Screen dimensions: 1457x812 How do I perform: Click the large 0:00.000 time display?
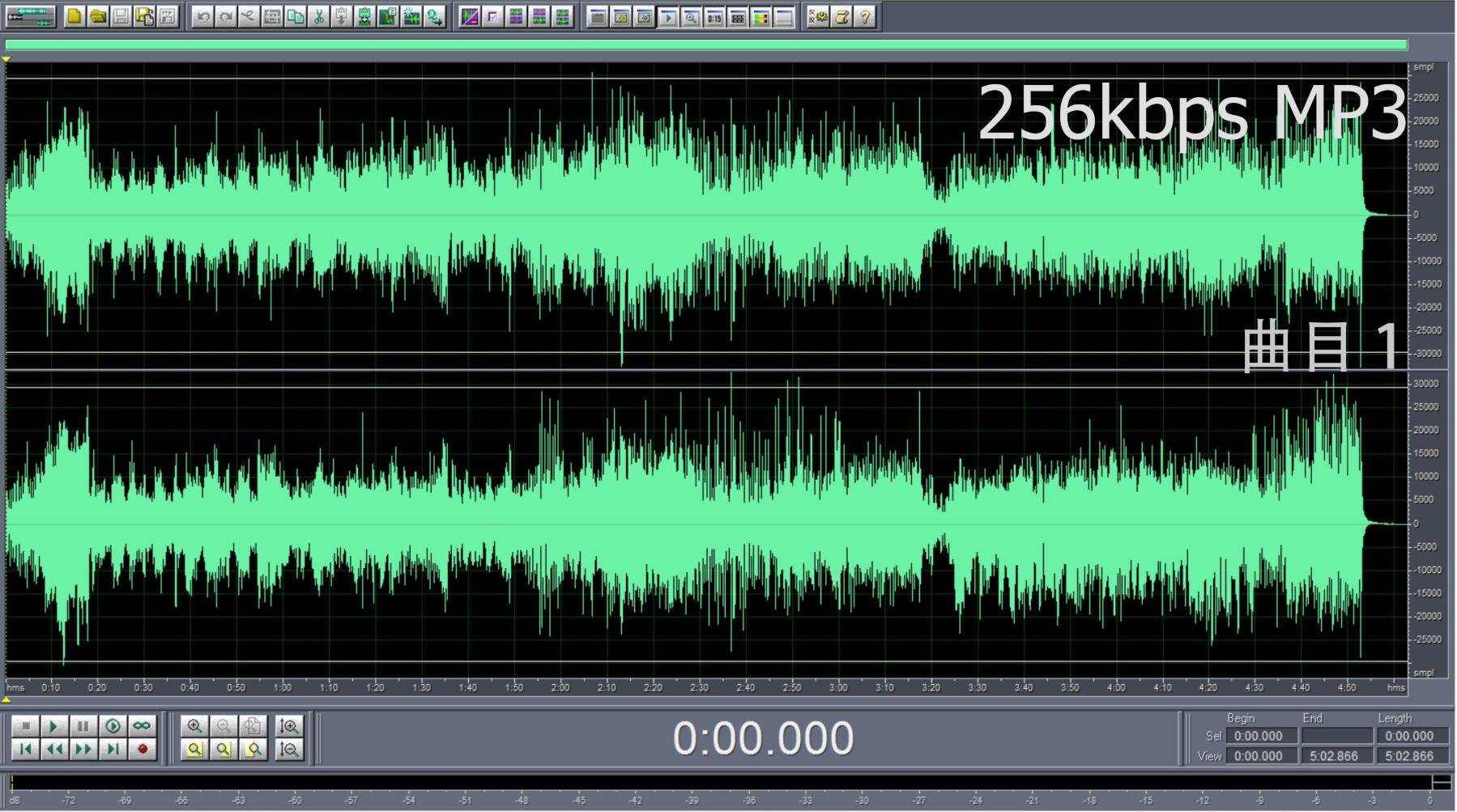click(763, 738)
